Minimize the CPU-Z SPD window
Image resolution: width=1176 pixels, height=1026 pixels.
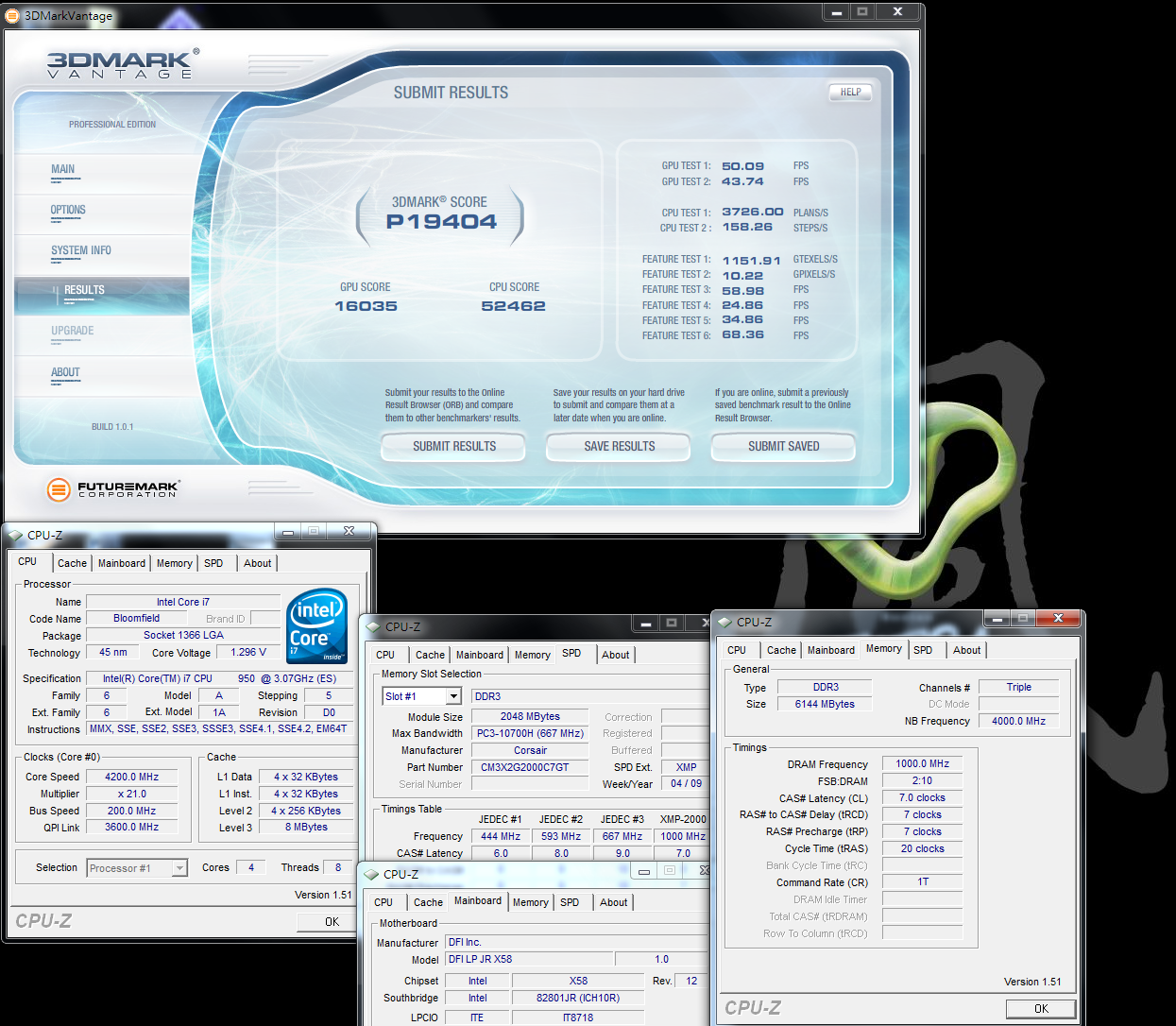point(645,624)
